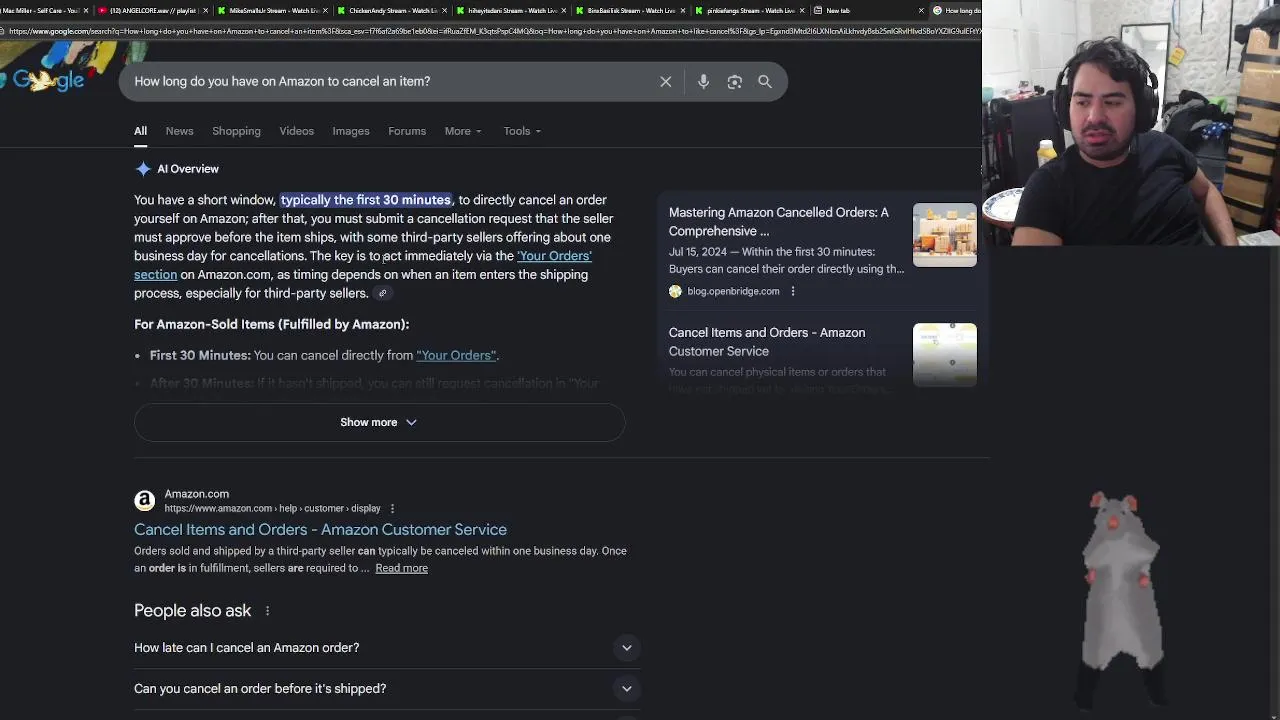
Task: Click the Amazon Customer Service source thumbnail
Action: (x=945, y=354)
